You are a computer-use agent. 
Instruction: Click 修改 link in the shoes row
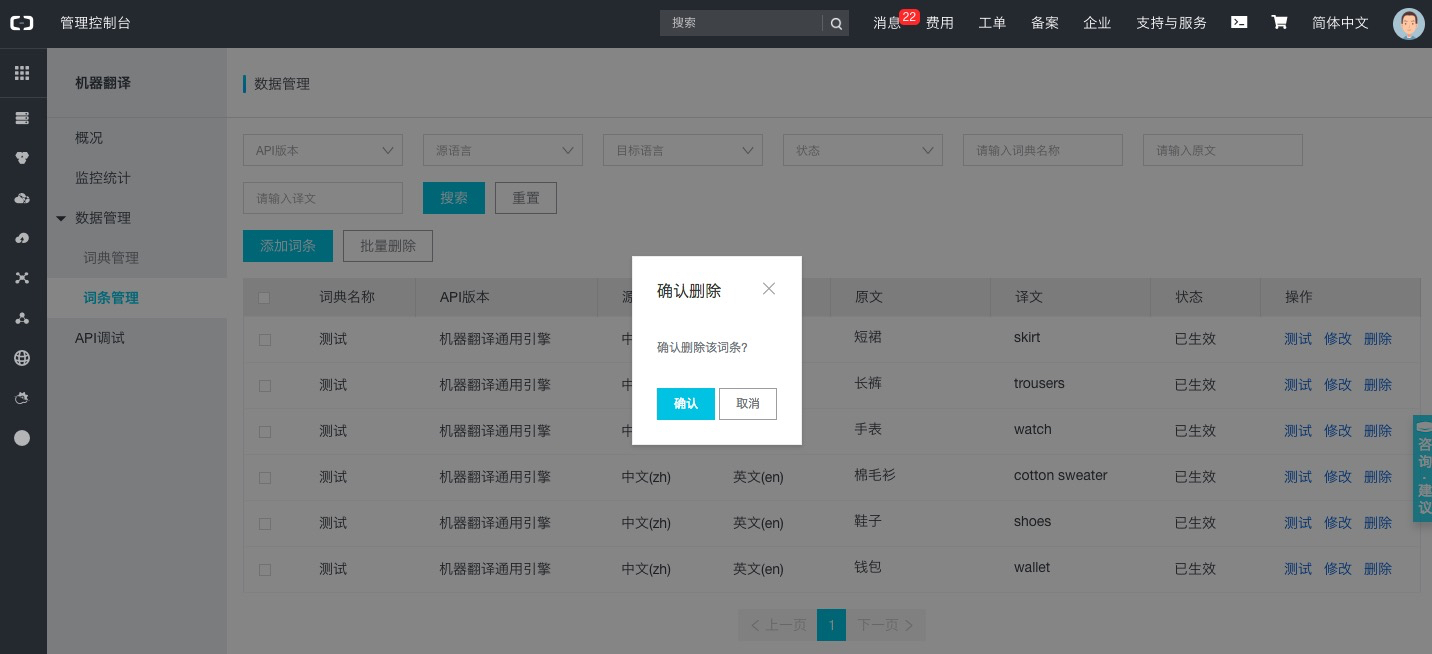click(1338, 523)
